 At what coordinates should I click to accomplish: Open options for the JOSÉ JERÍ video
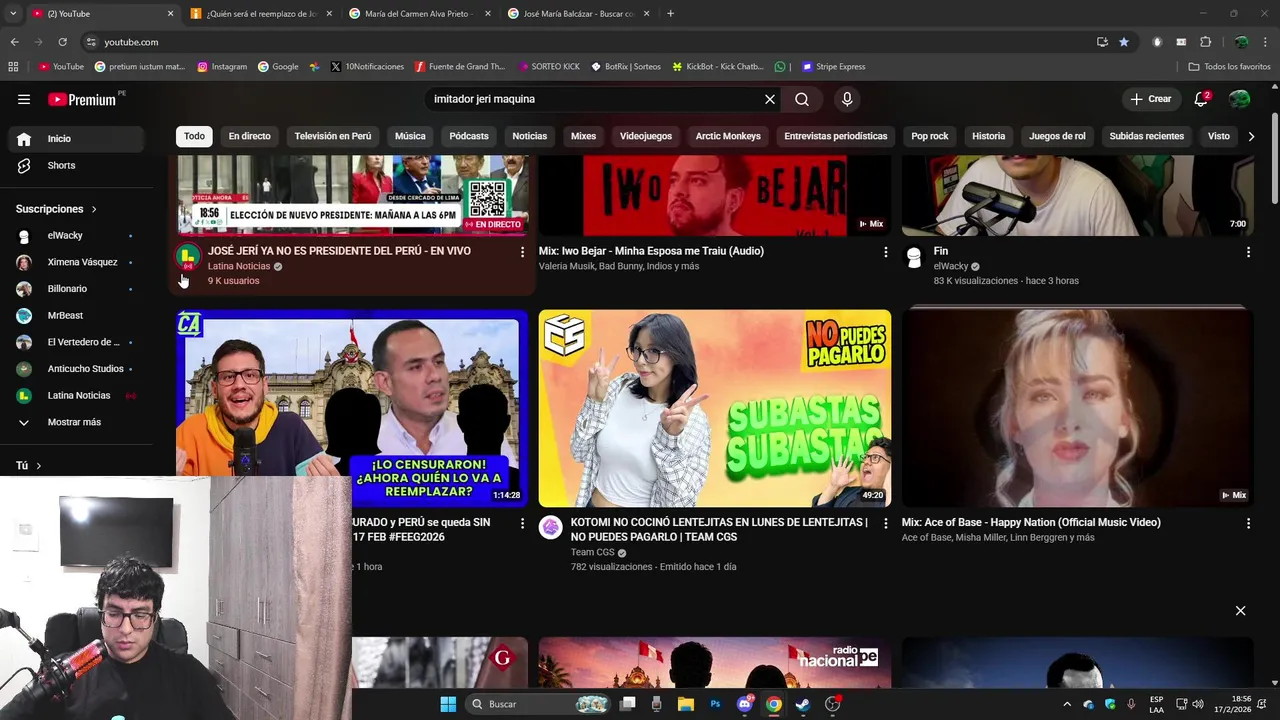(x=522, y=252)
